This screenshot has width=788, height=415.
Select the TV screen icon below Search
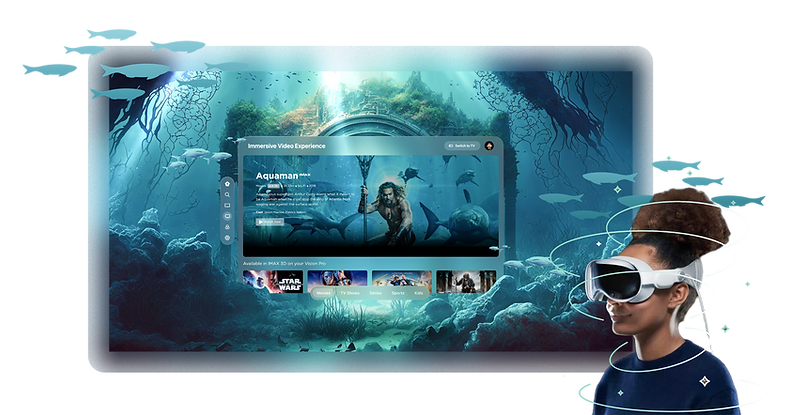(x=227, y=205)
